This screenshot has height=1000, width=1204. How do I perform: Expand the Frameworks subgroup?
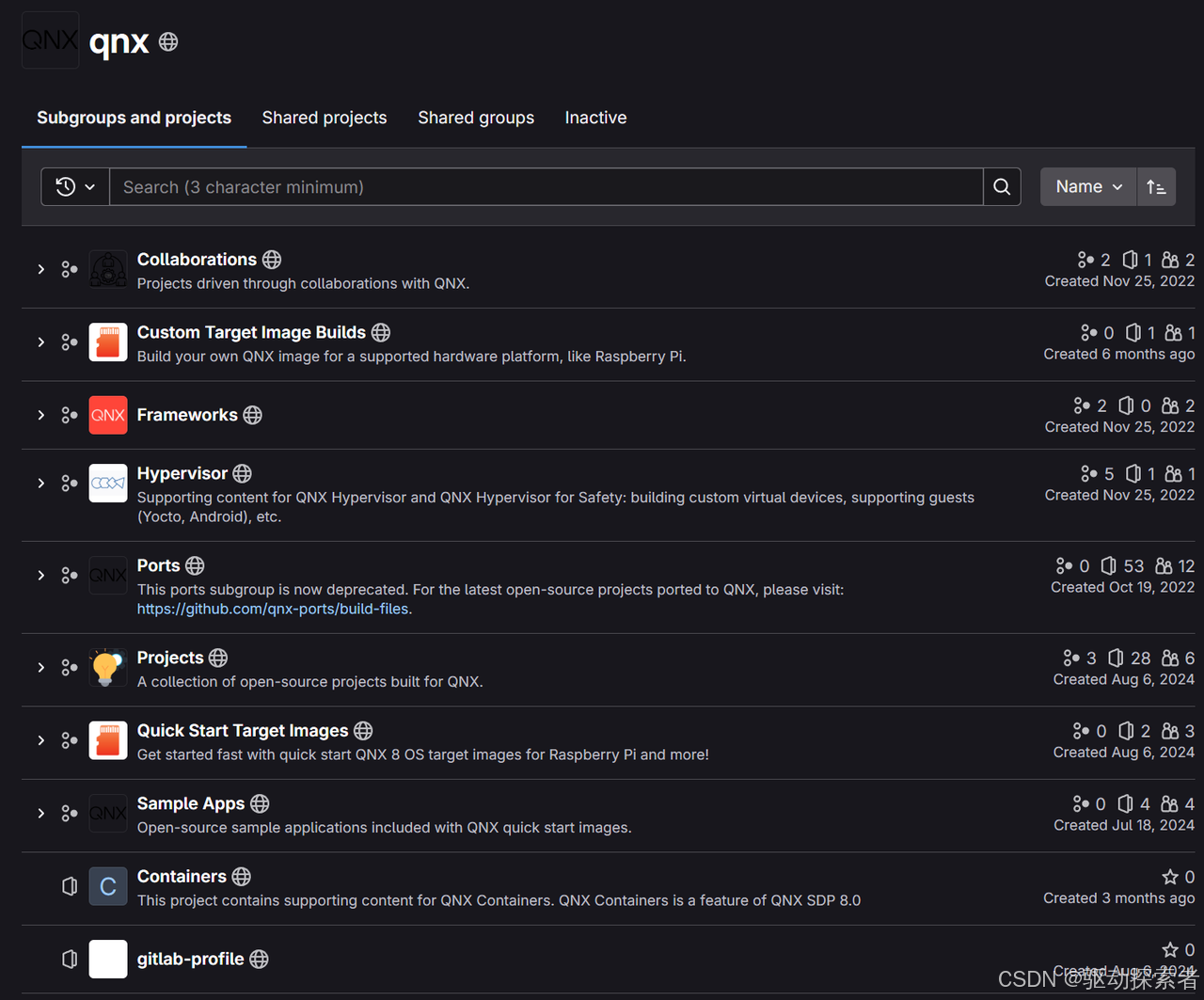click(x=40, y=415)
